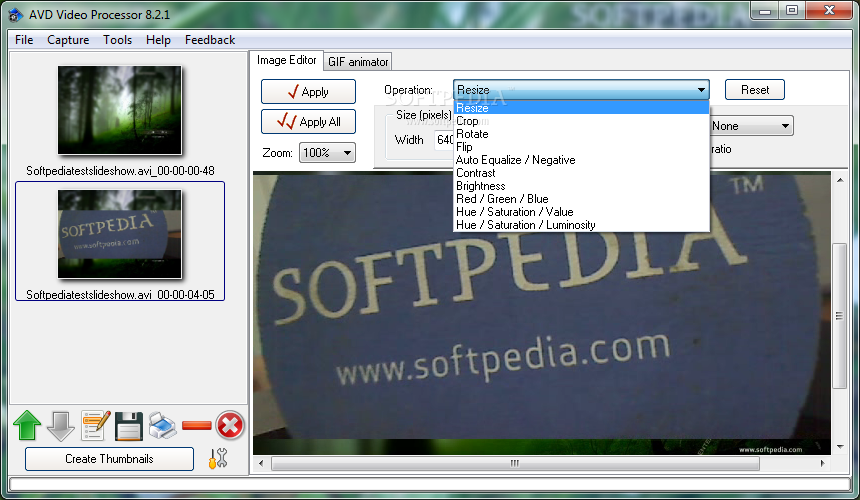Maximize the AVD Video Processor window
The image size is (860, 500).
tap(791, 11)
